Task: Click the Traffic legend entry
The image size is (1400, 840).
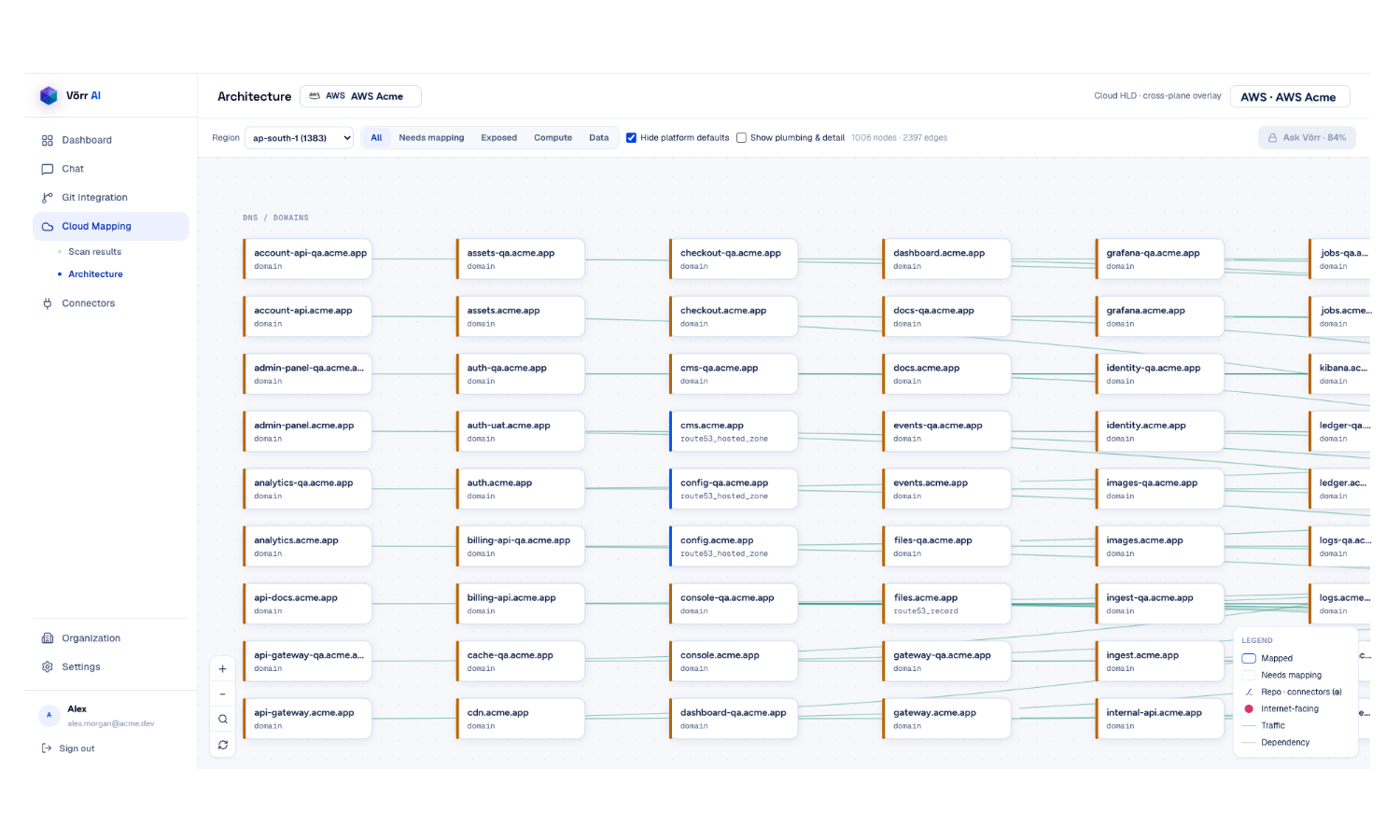Action: click(x=1264, y=726)
